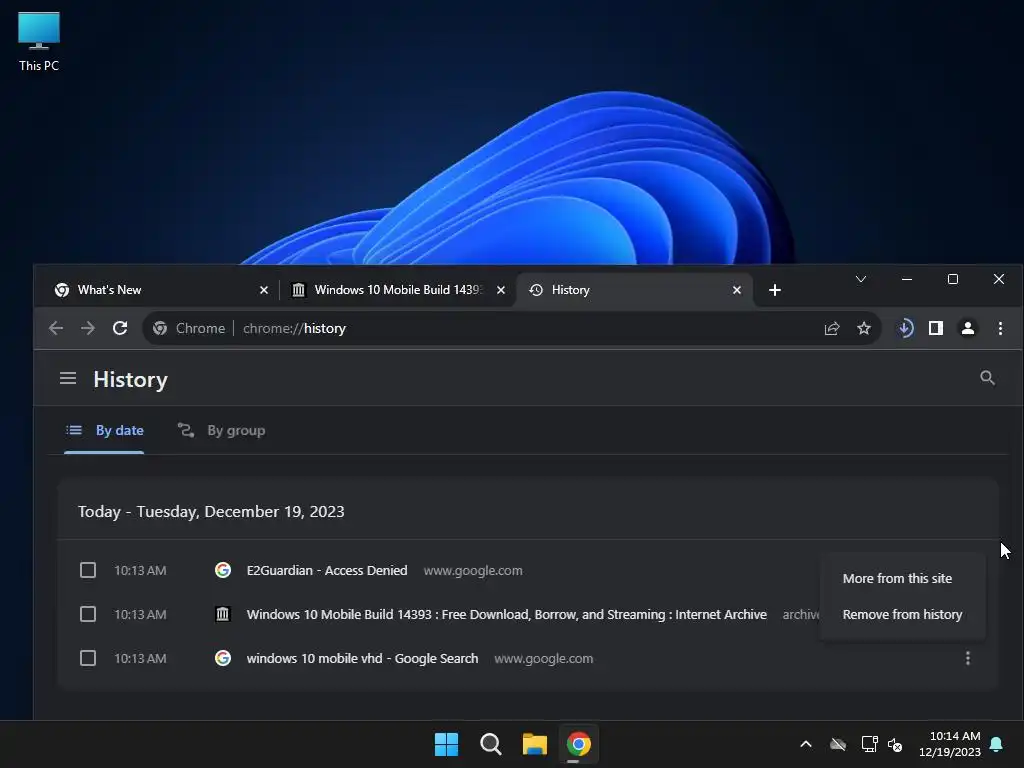Switch to the What's New tab
1024x768 pixels.
point(160,290)
